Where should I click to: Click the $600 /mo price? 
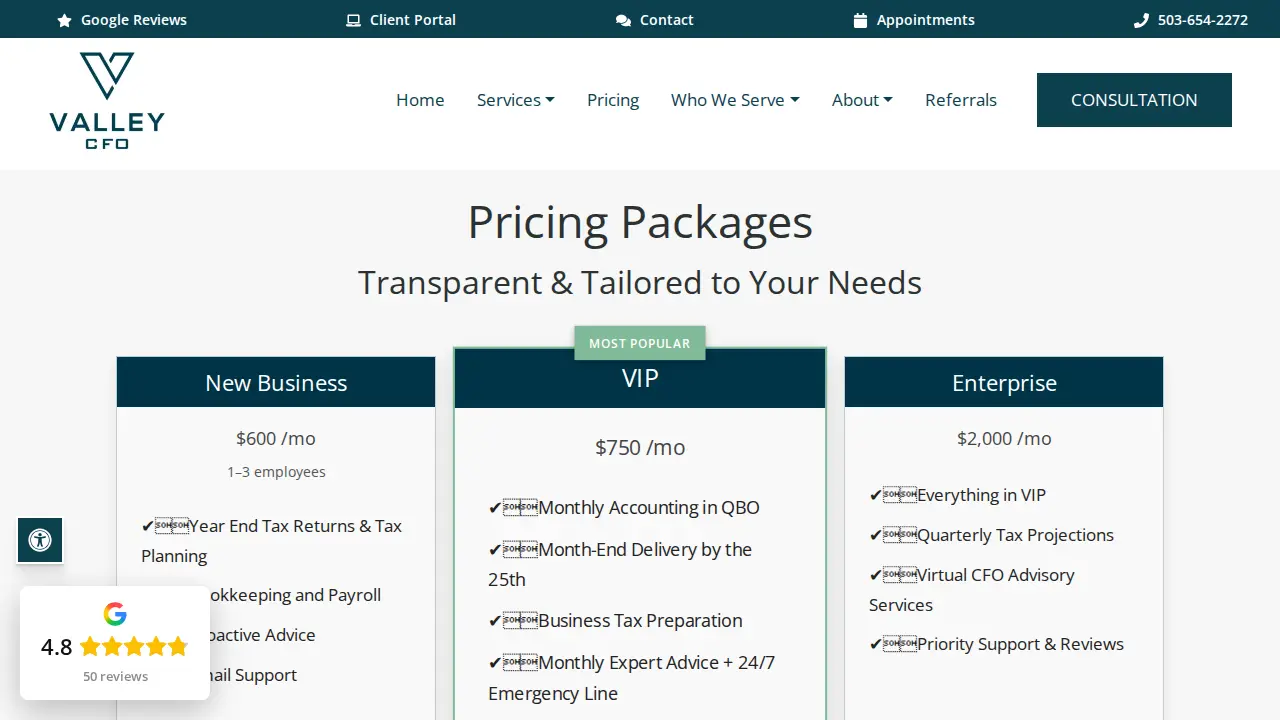pos(276,438)
